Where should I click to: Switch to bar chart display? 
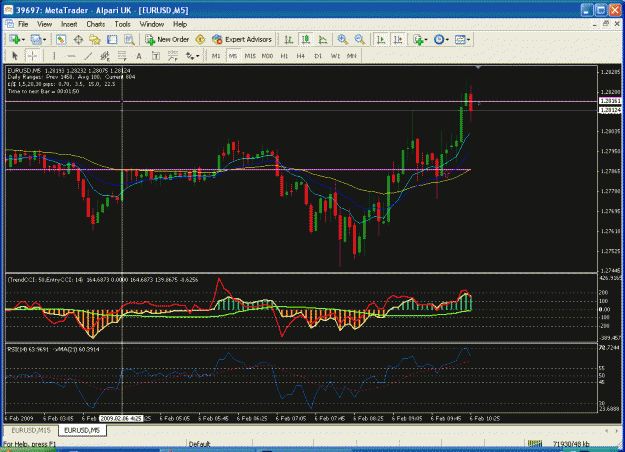pos(289,39)
